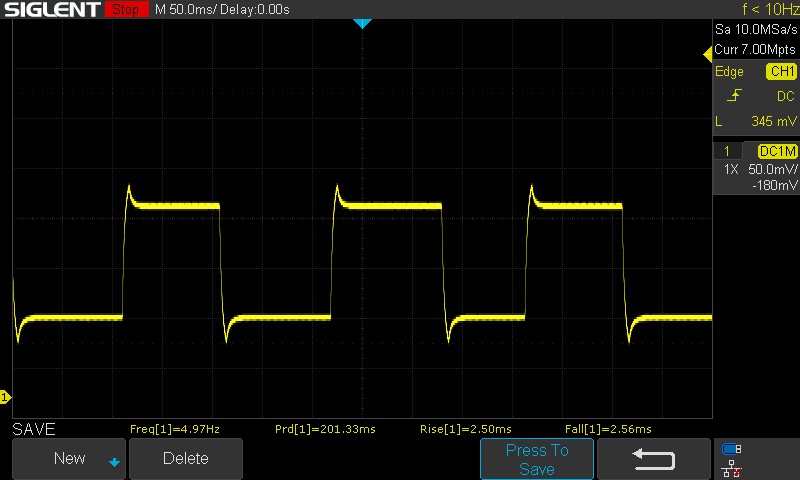800x480 pixels.
Task: Click the -180mV offset value
Action: (774, 185)
